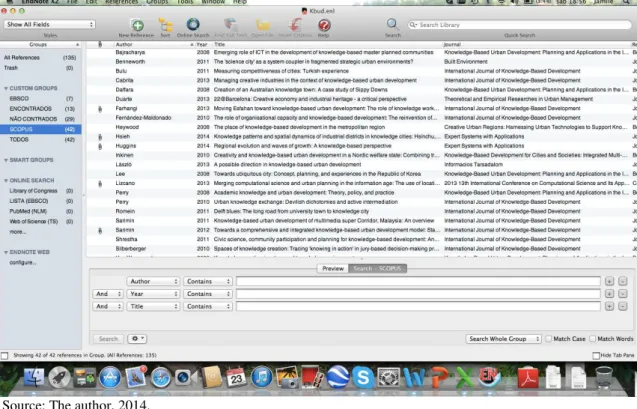Click the magnifier Search toolbar icon

[392, 24]
